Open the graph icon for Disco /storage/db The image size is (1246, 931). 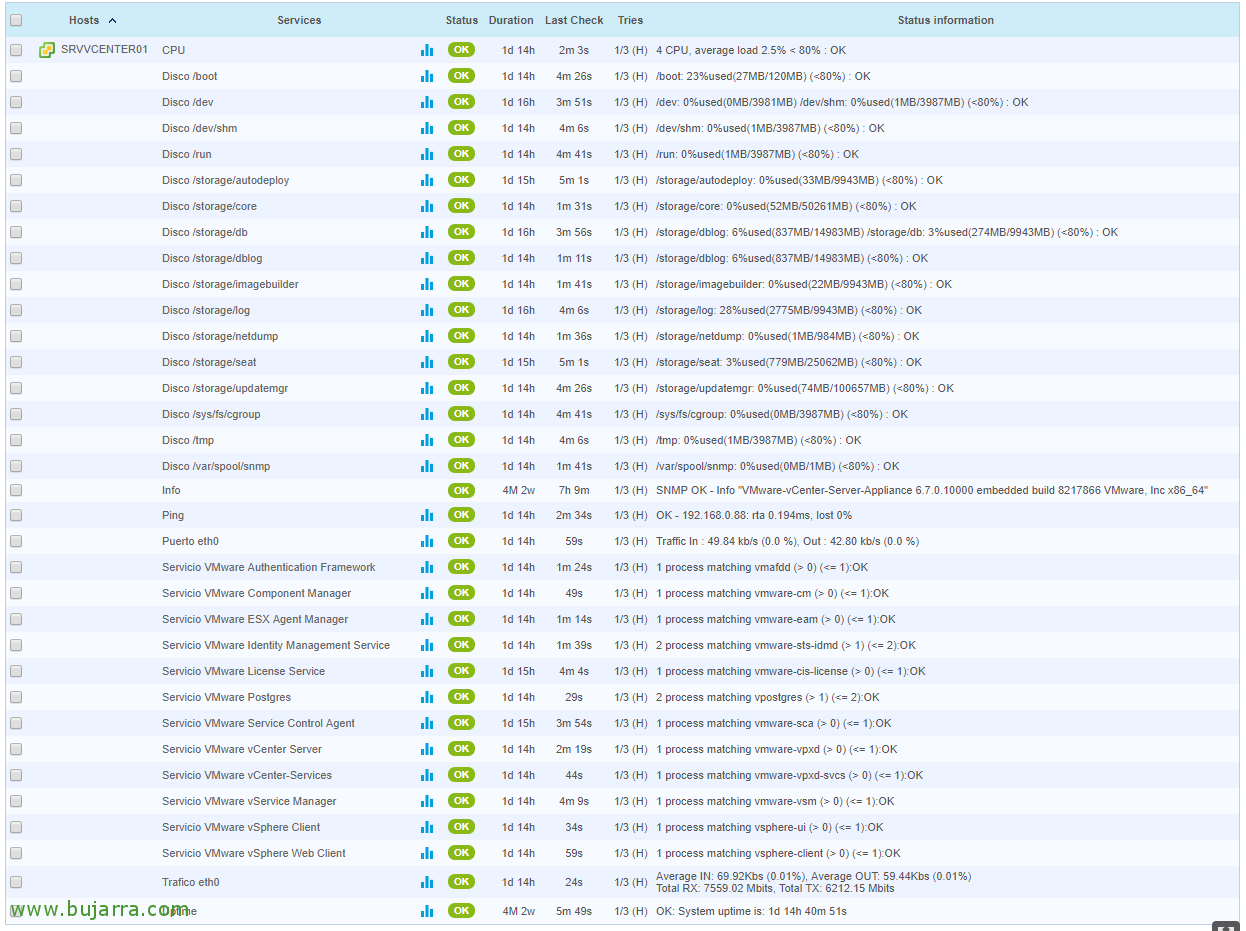[427, 231]
